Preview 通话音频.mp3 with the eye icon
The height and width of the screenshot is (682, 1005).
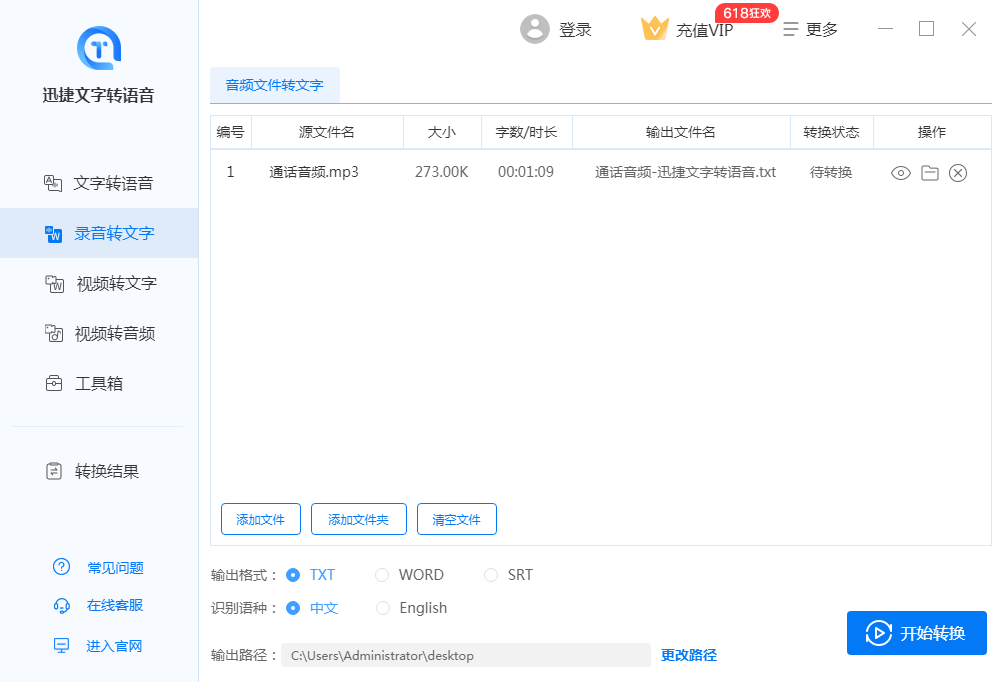click(901, 173)
